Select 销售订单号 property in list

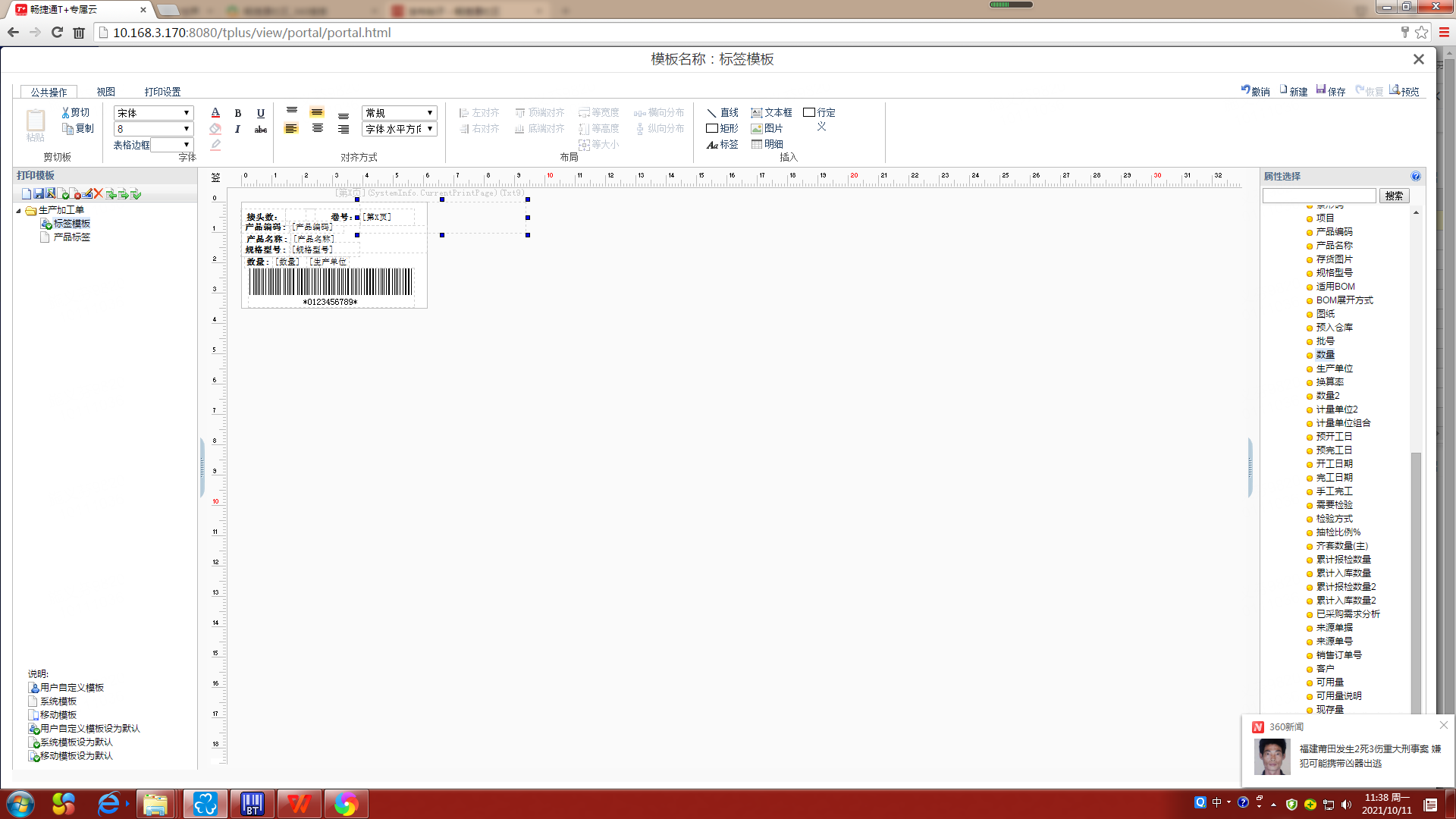click(x=1338, y=655)
